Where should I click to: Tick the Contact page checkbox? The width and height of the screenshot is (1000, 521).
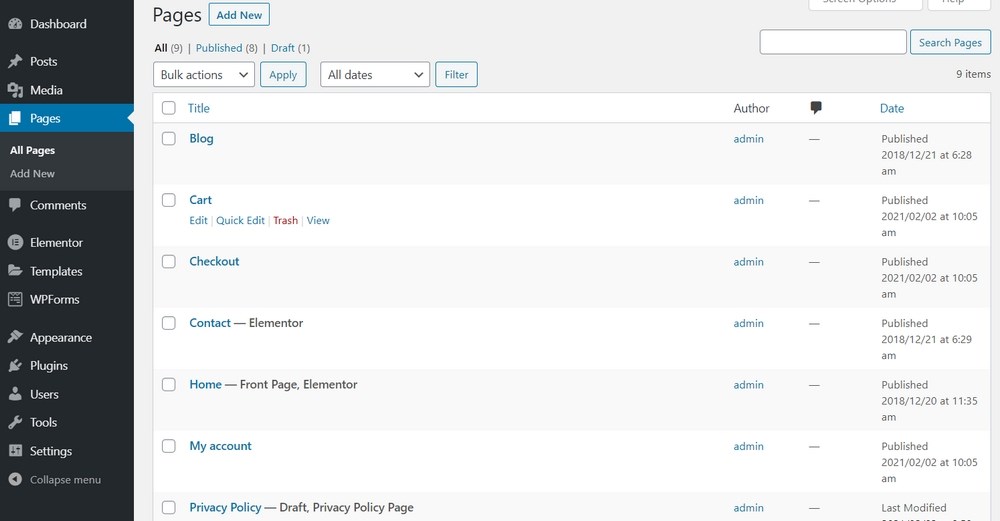pyautogui.click(x=168, y=323)
